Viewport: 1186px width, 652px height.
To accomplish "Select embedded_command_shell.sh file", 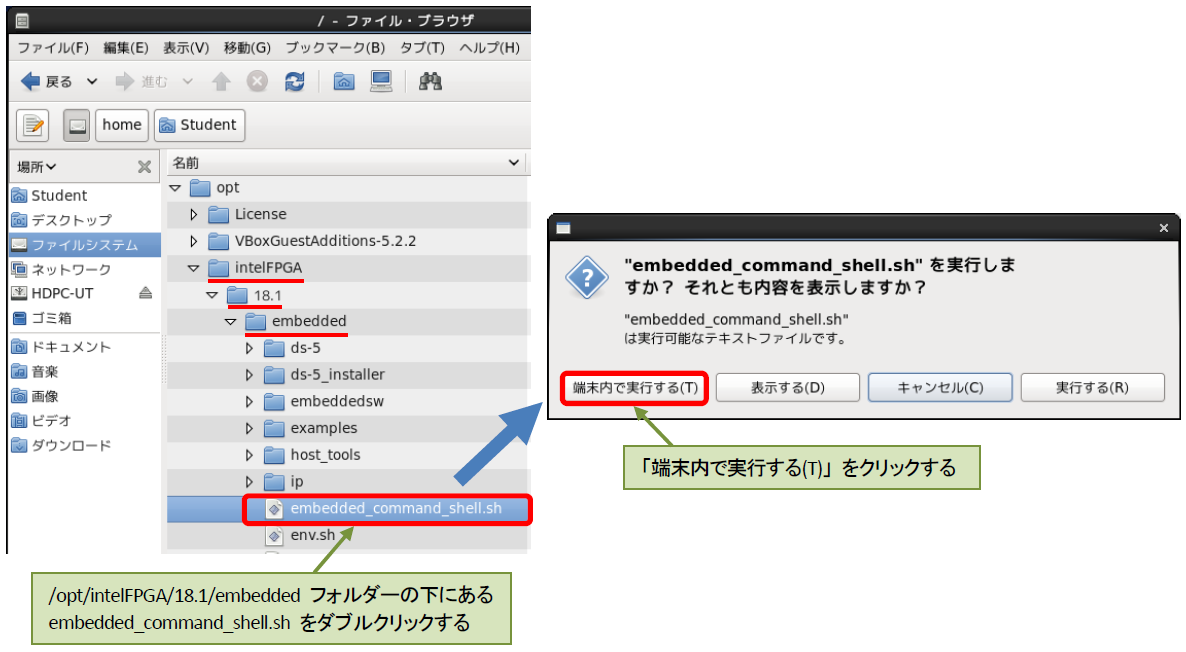I will 395,508.
